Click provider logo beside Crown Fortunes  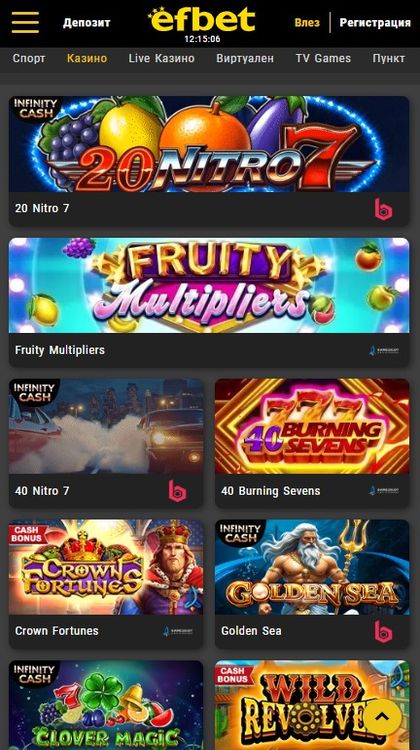pyautogui.click(x=177, y=631)
